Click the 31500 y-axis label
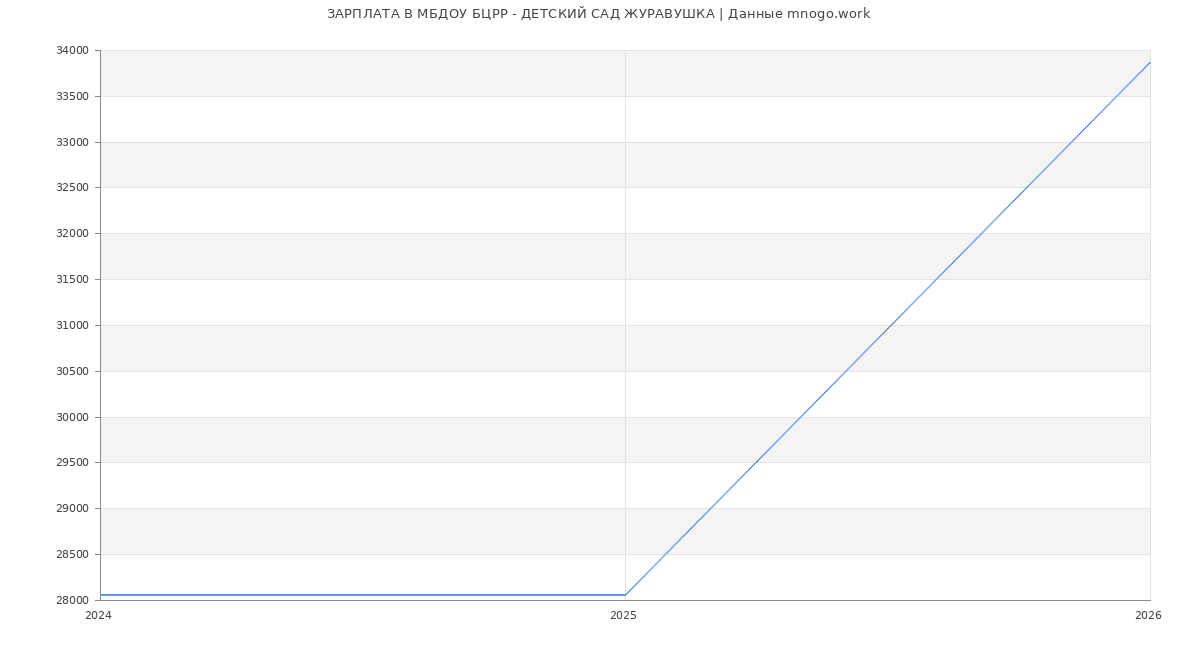 tap(74, 280)
